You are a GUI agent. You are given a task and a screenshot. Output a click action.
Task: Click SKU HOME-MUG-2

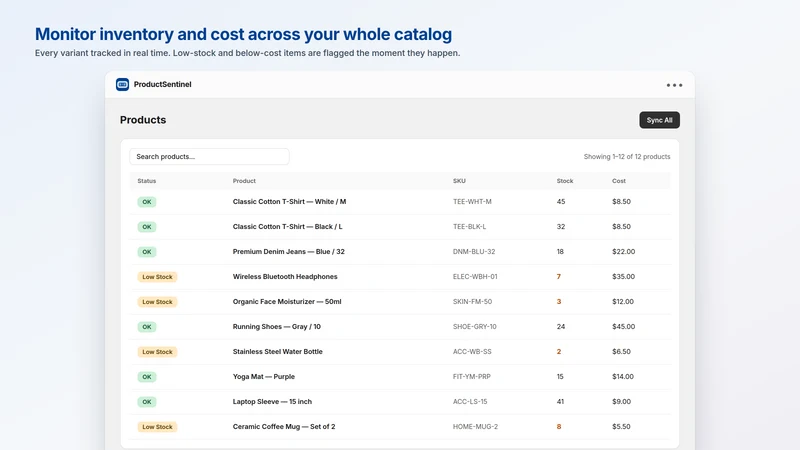(x=475, y=427)
